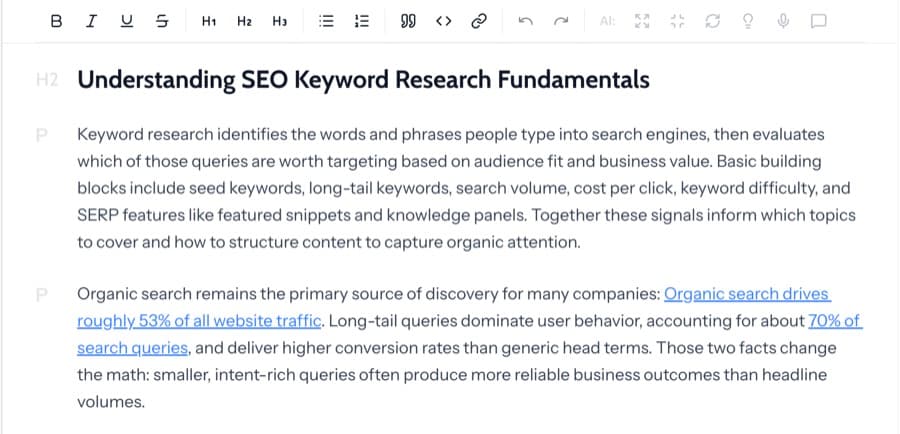Insert a bulleted list
This screenshot has width=900, height=434.
325,20
